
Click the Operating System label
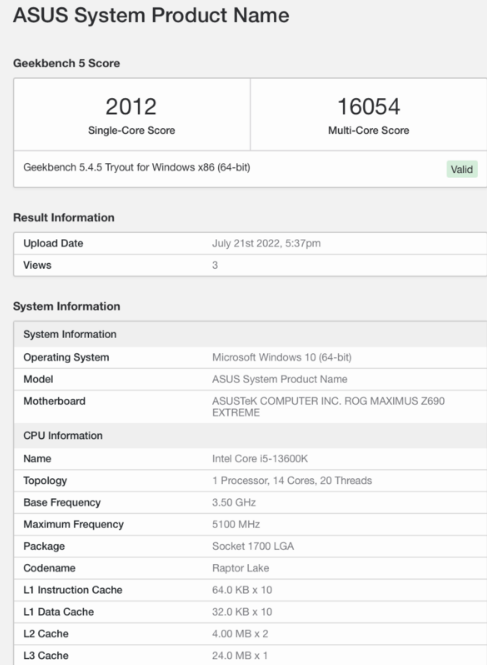click(x=66, y=358)
